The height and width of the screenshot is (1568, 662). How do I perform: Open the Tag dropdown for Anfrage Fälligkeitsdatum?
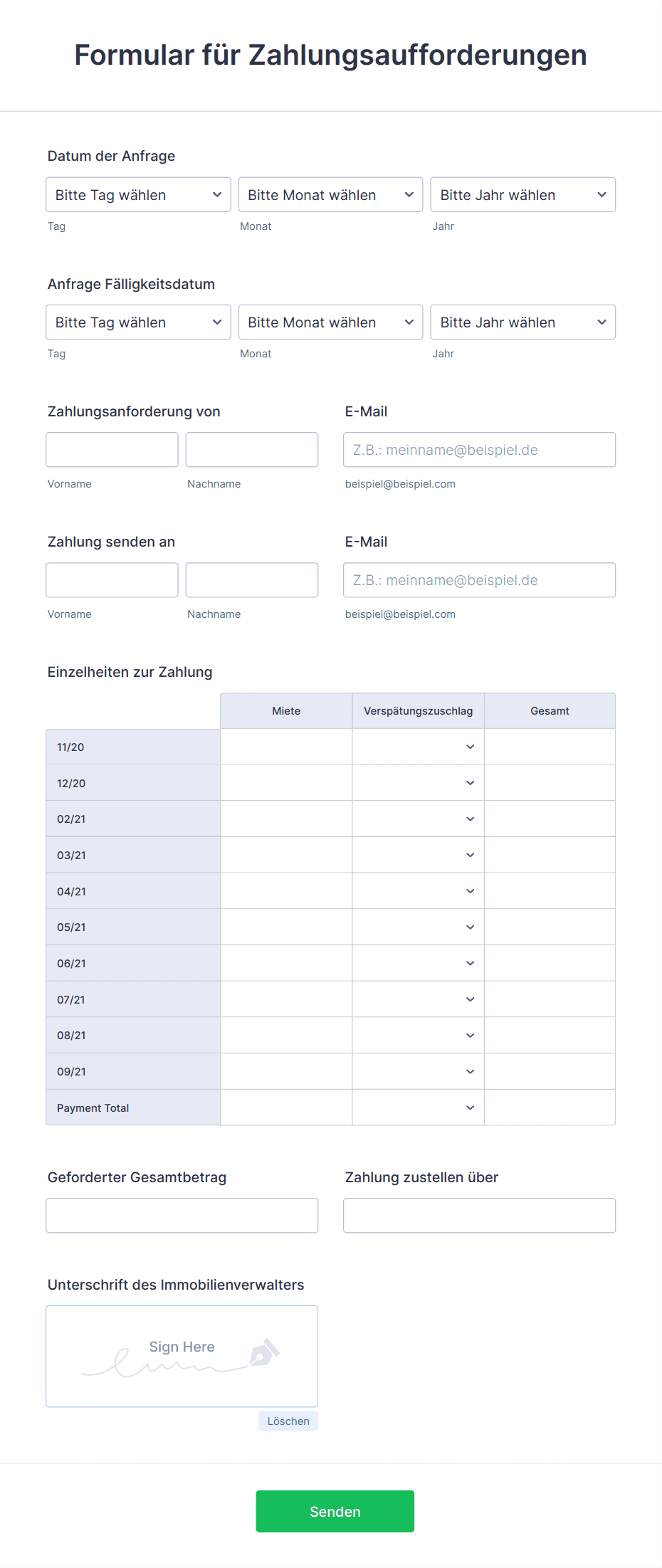(137, 322)
